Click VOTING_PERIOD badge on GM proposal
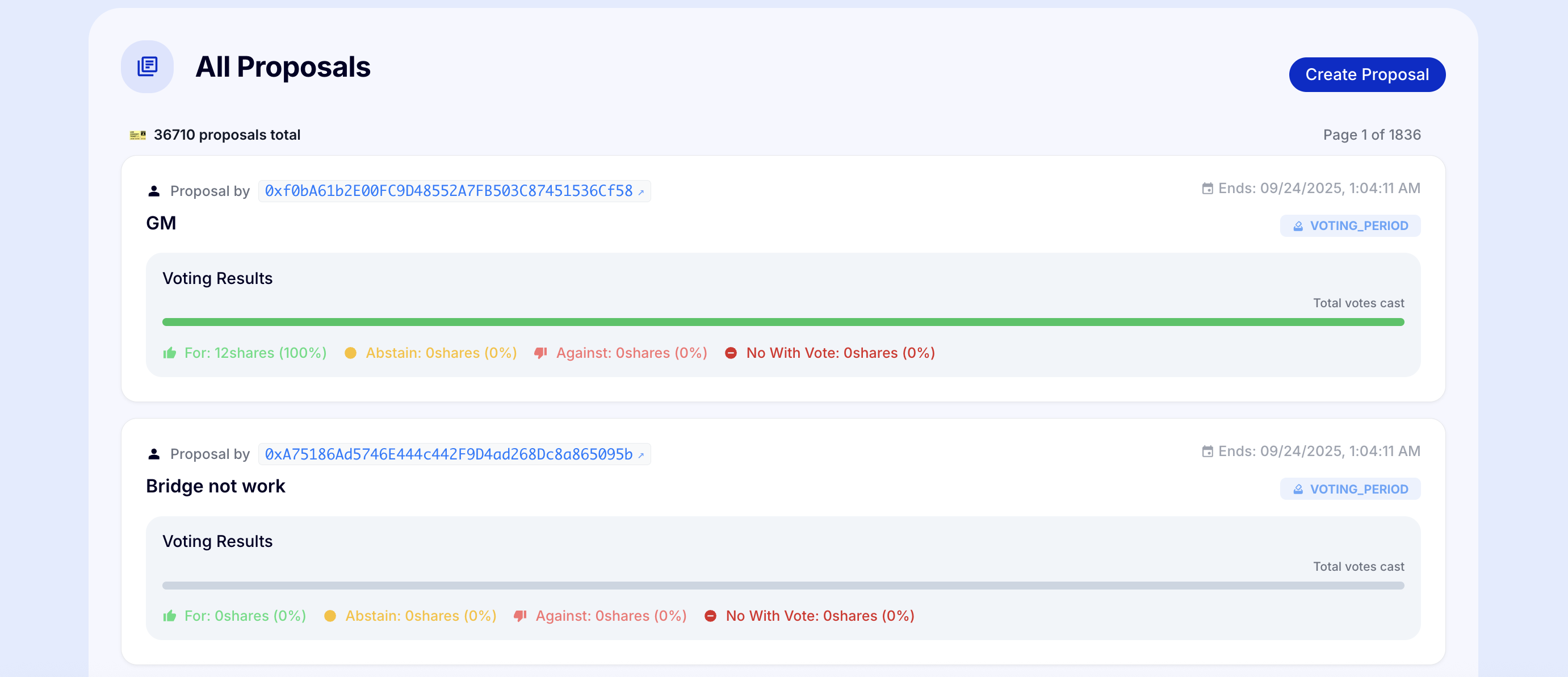 [x=1350, y=226]
